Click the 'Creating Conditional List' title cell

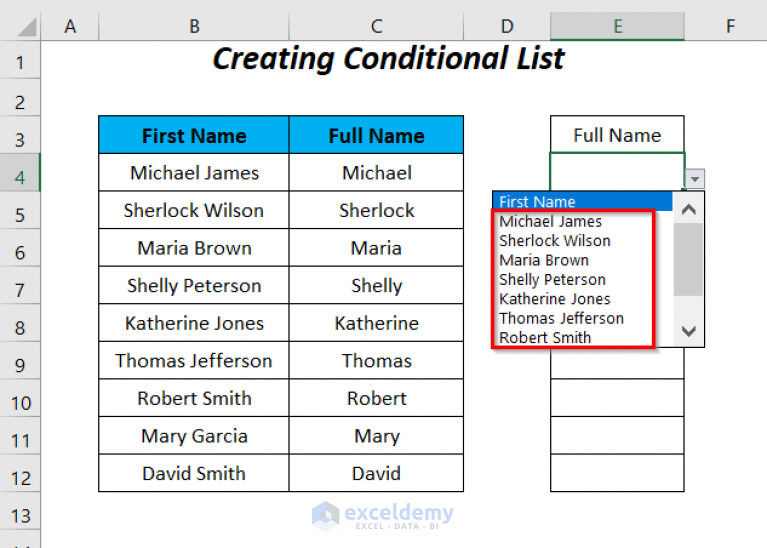pyautogui.click(x=388, y=59)
